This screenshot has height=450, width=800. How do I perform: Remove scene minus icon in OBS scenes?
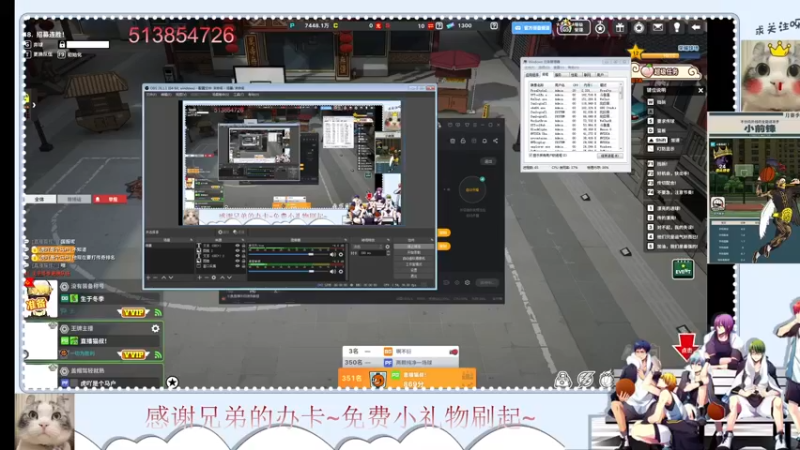click(x=155, y=278)
